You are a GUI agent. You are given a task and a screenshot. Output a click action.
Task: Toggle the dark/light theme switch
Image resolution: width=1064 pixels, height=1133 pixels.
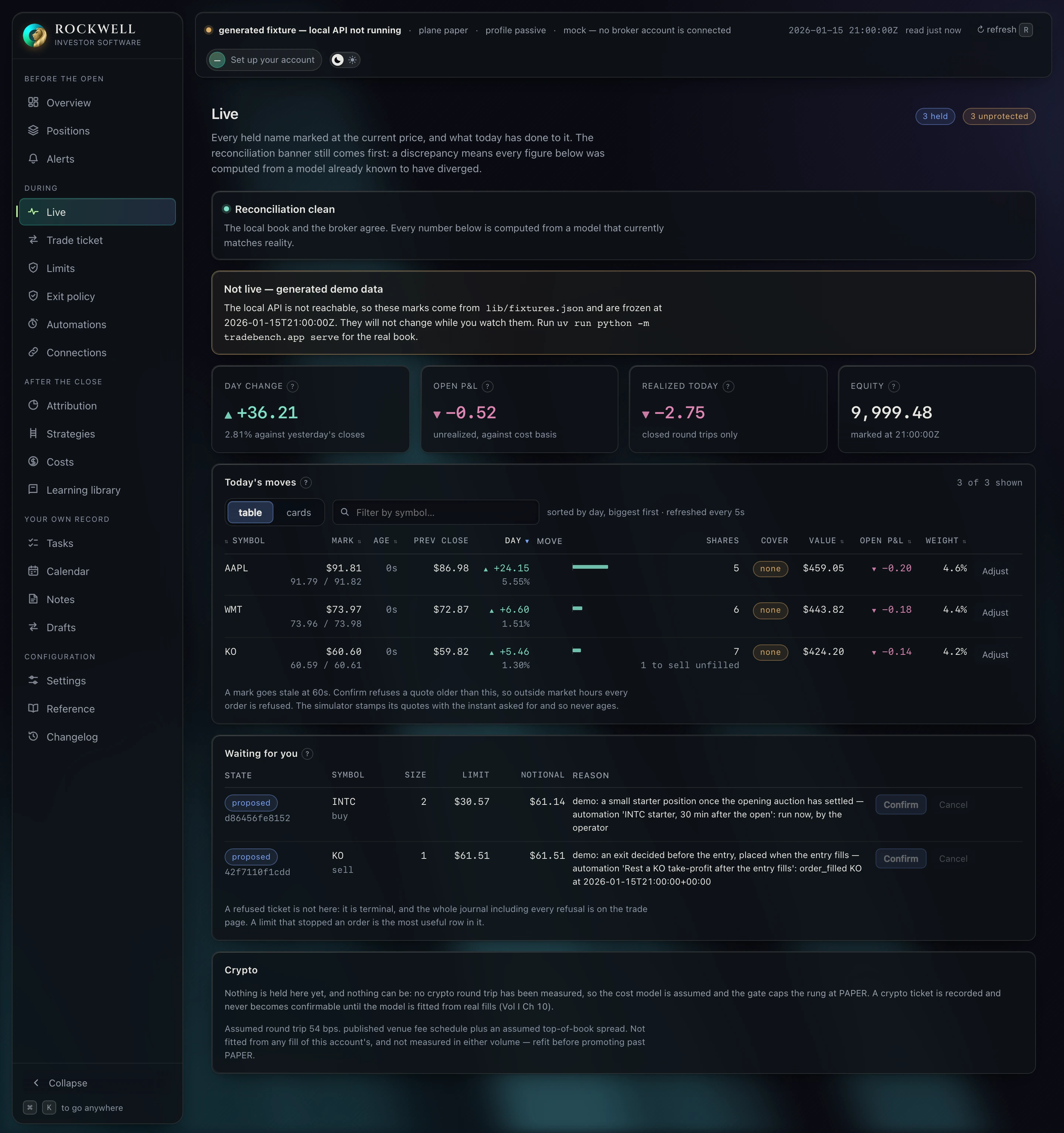click(x=345, y=60)
